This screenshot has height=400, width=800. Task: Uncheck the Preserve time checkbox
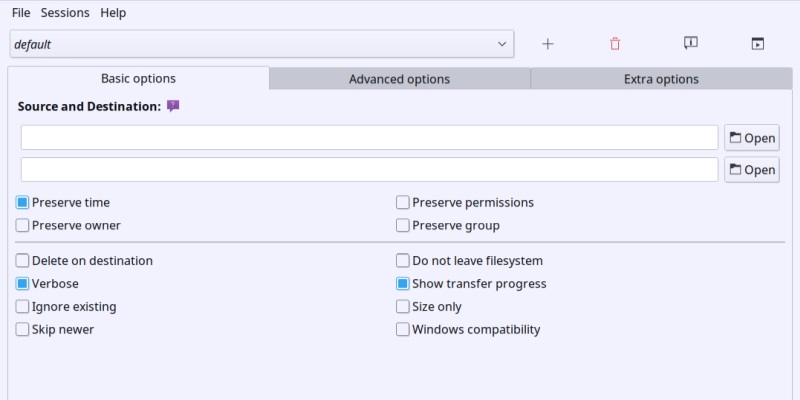[x=23, y=202]
